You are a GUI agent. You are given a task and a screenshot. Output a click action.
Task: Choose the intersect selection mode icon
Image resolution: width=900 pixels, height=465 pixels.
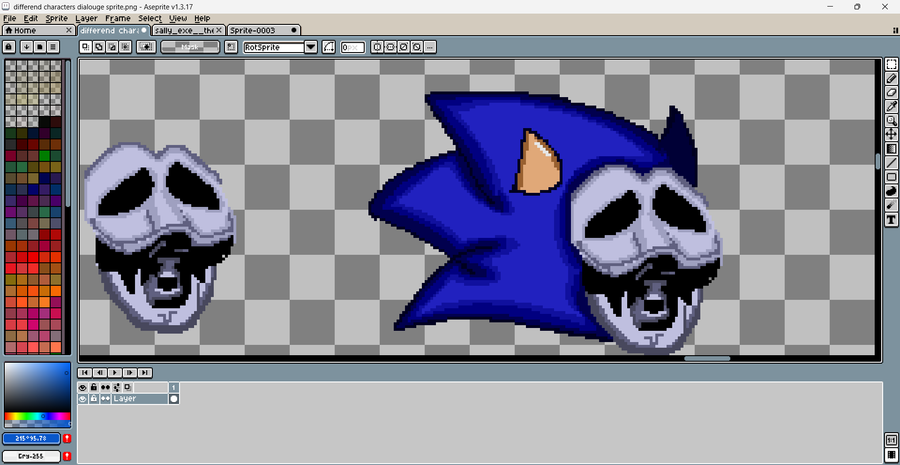(125, 47)
